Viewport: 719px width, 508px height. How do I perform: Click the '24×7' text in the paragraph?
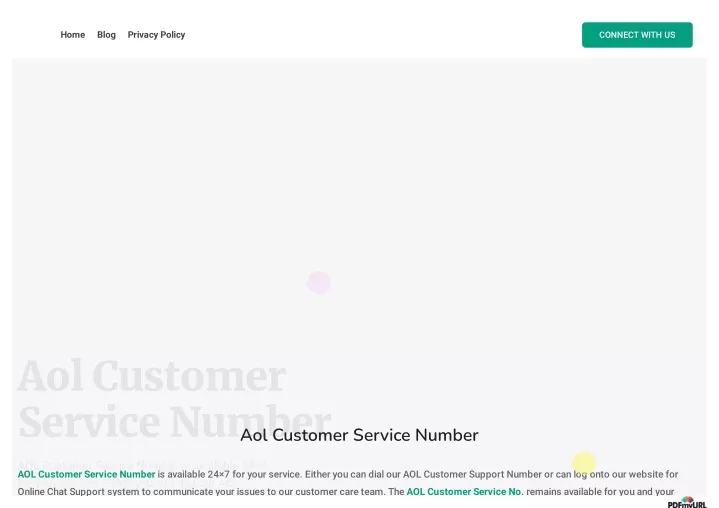point(218,474)
